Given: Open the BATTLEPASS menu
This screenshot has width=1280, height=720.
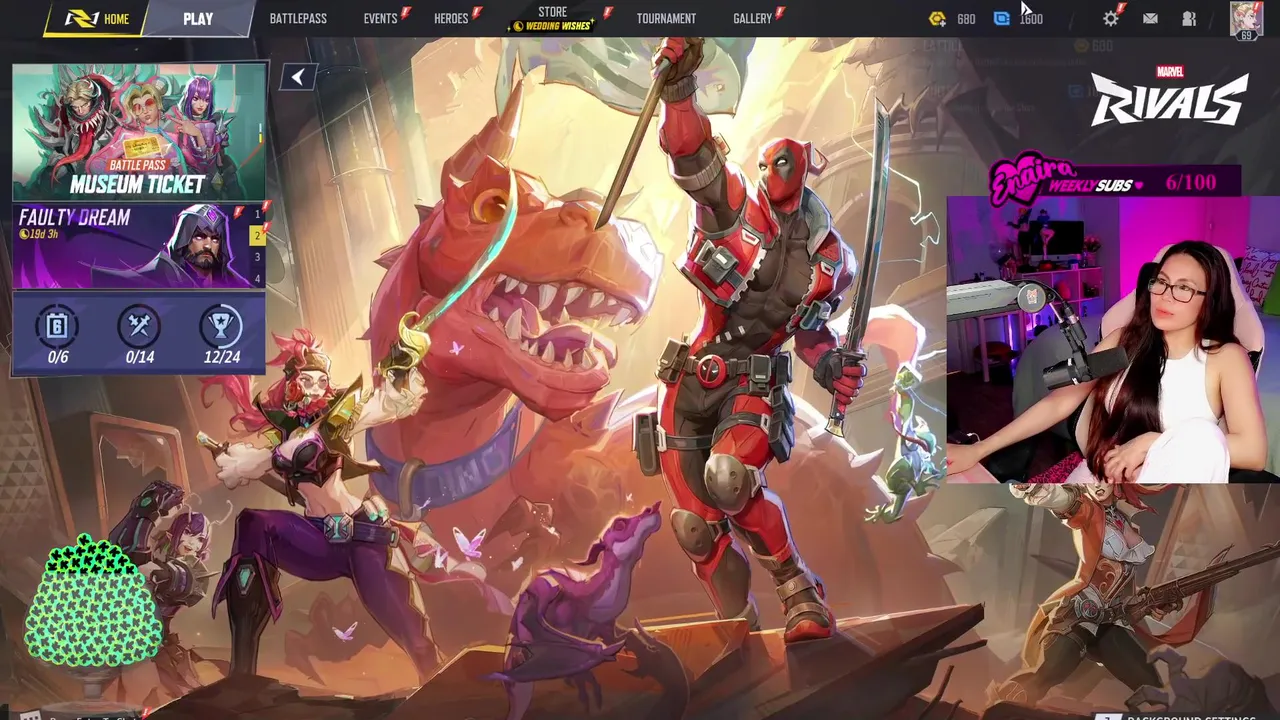Looking at the screenshot, I should click(298, 19).
